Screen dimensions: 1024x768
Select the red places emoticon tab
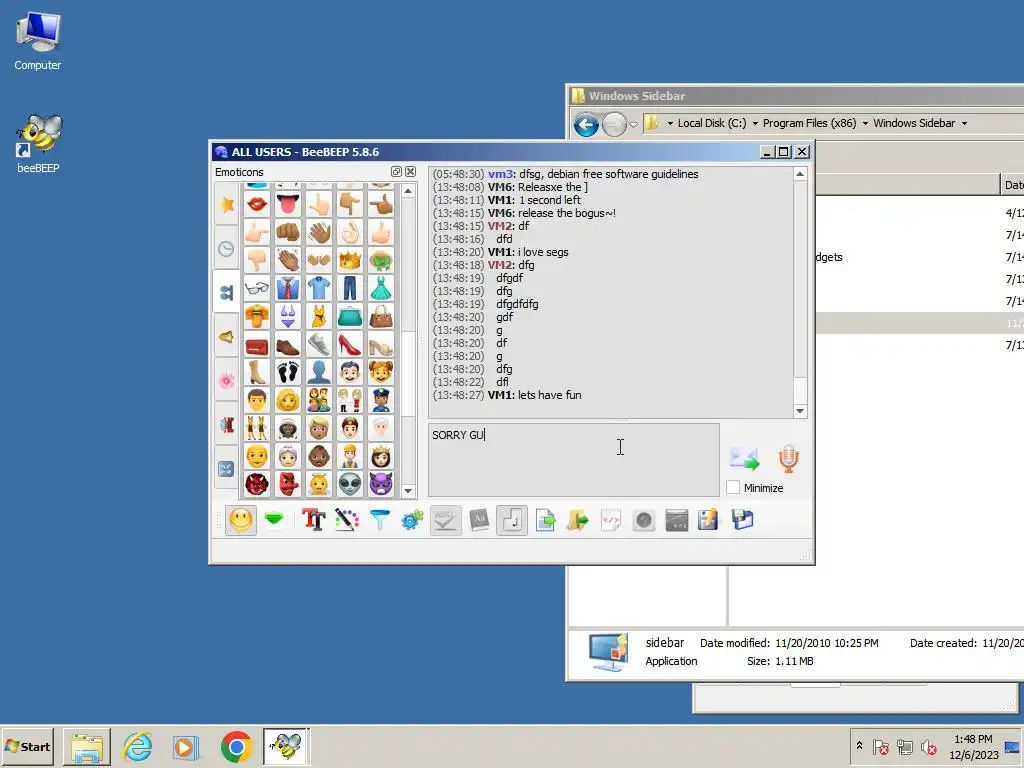pyautogui.click(x=227, y=424)
